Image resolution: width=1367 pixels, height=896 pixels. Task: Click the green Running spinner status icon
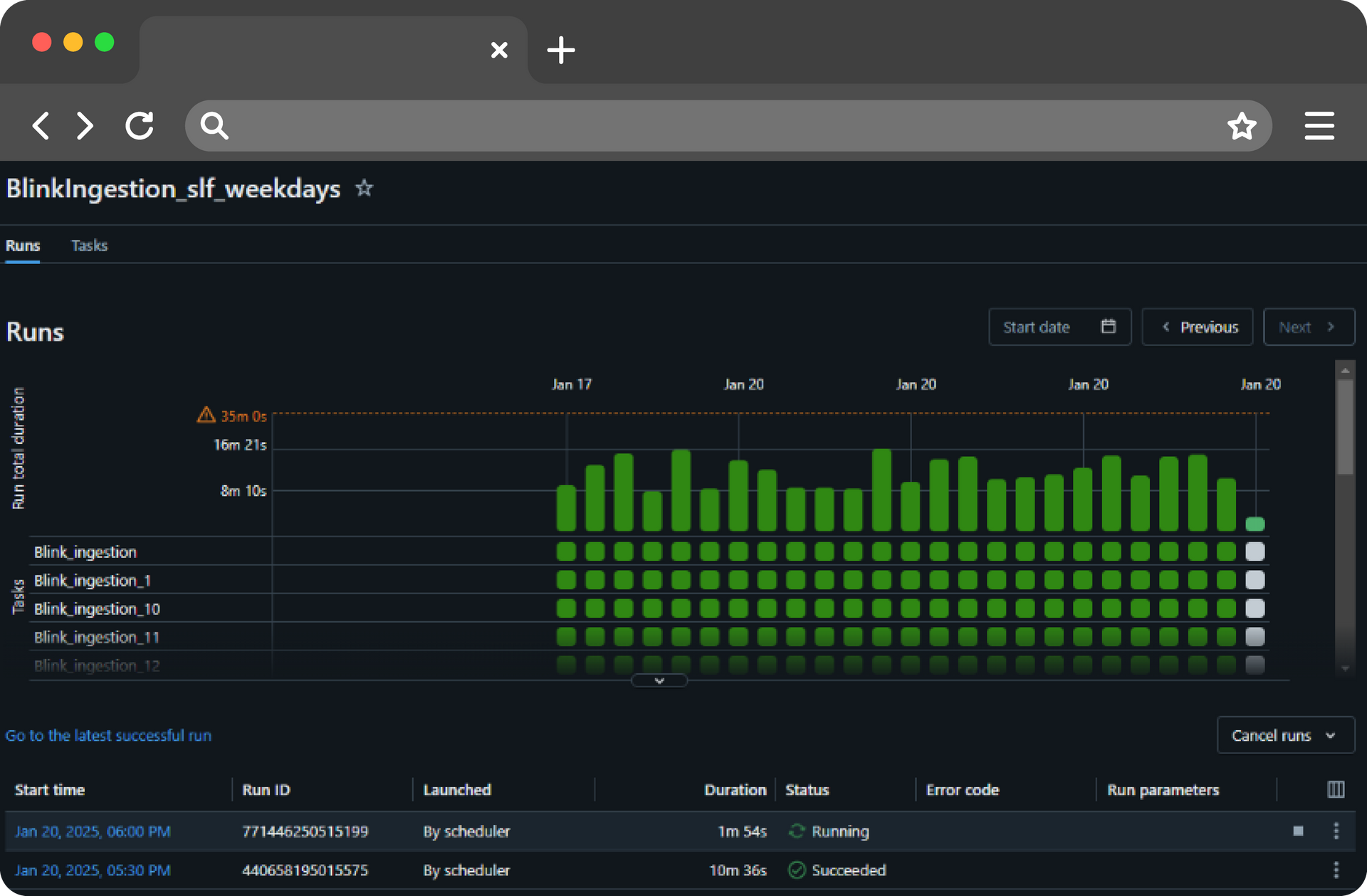[797, 831]
